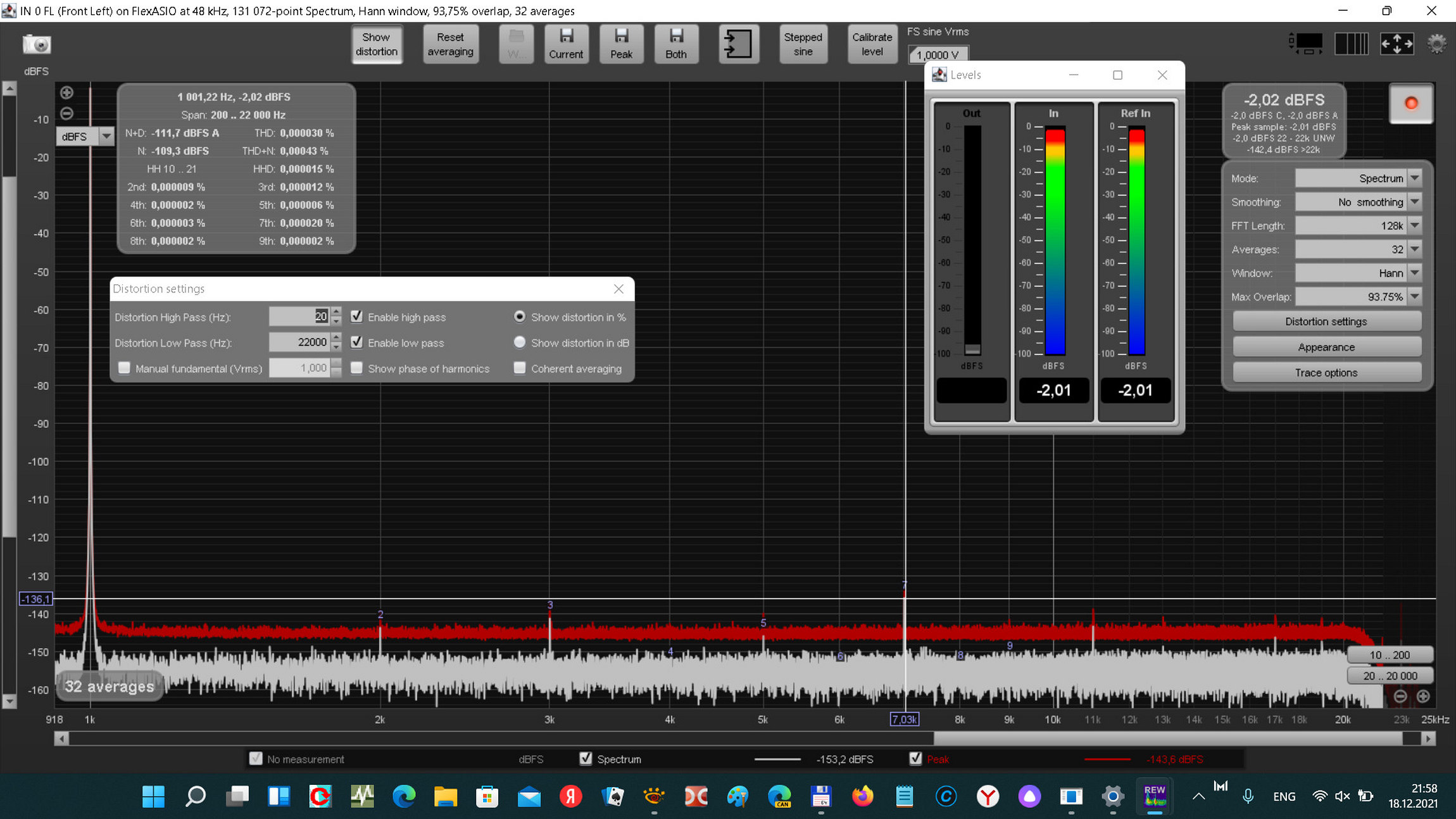Zoom in horizontal axis plus icon

(x=1423, y=696)
